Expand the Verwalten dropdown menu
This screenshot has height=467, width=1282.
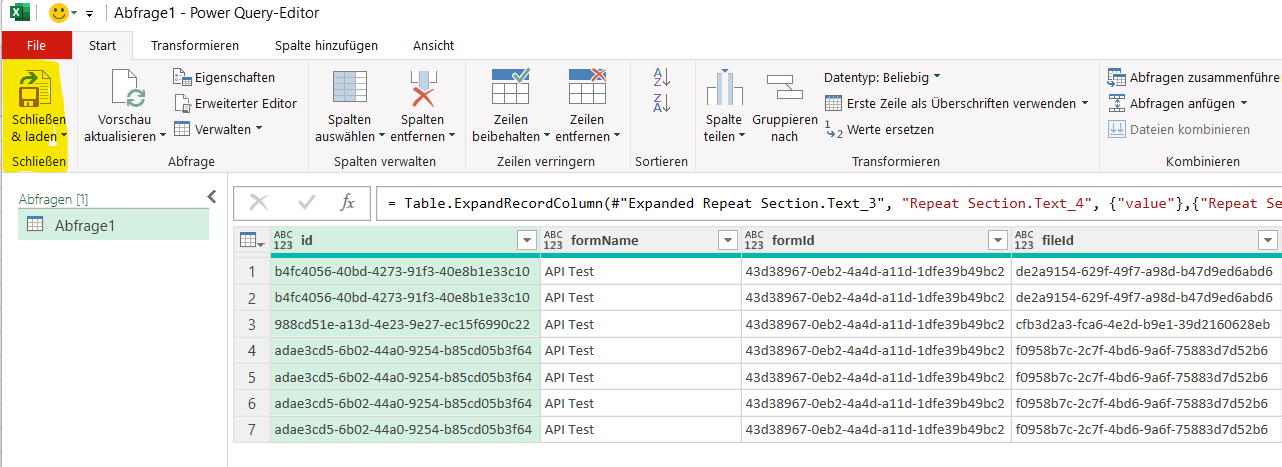(x=219, y=129)
